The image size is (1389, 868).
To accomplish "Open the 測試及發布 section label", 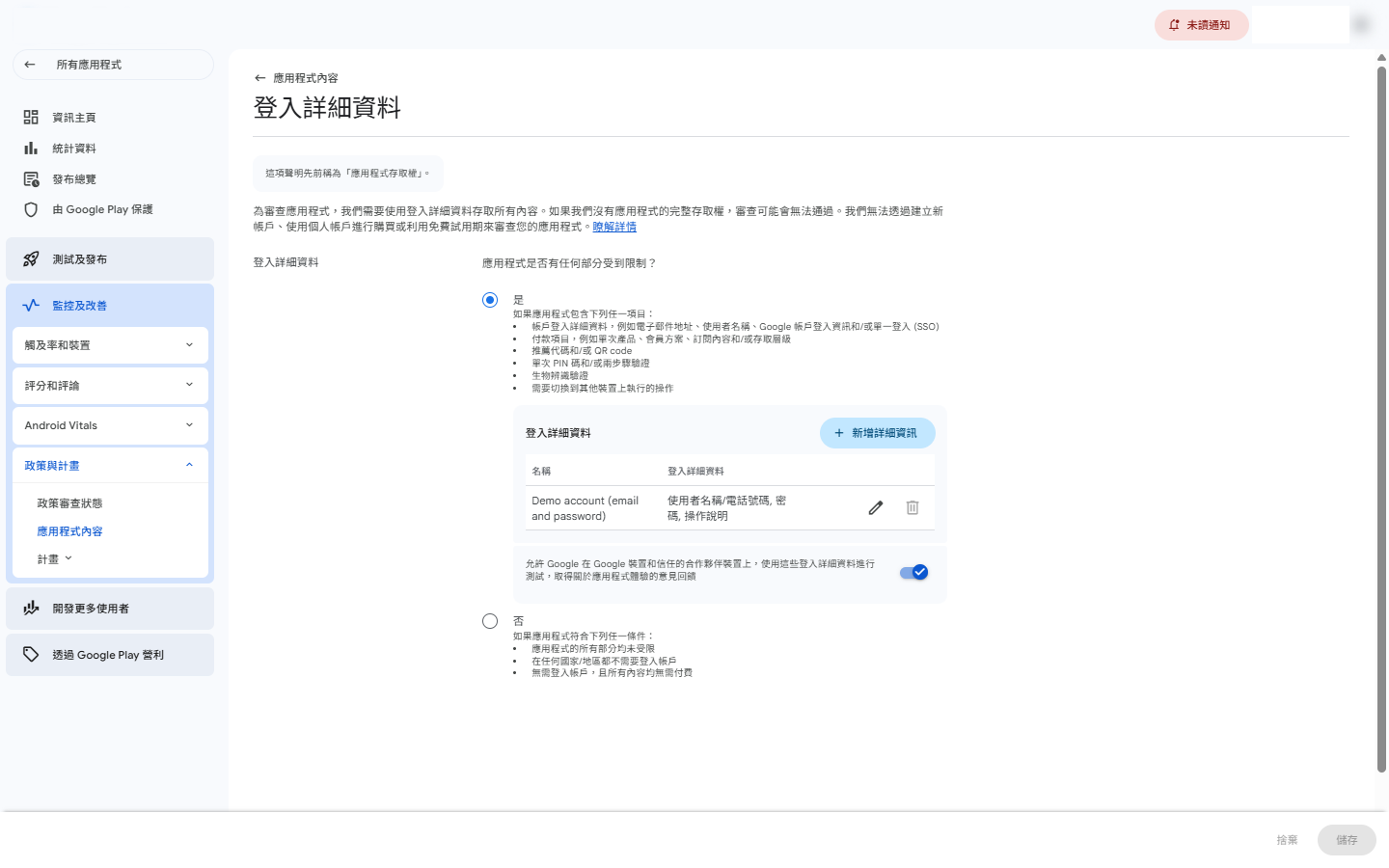I will [x=80, y=259].
